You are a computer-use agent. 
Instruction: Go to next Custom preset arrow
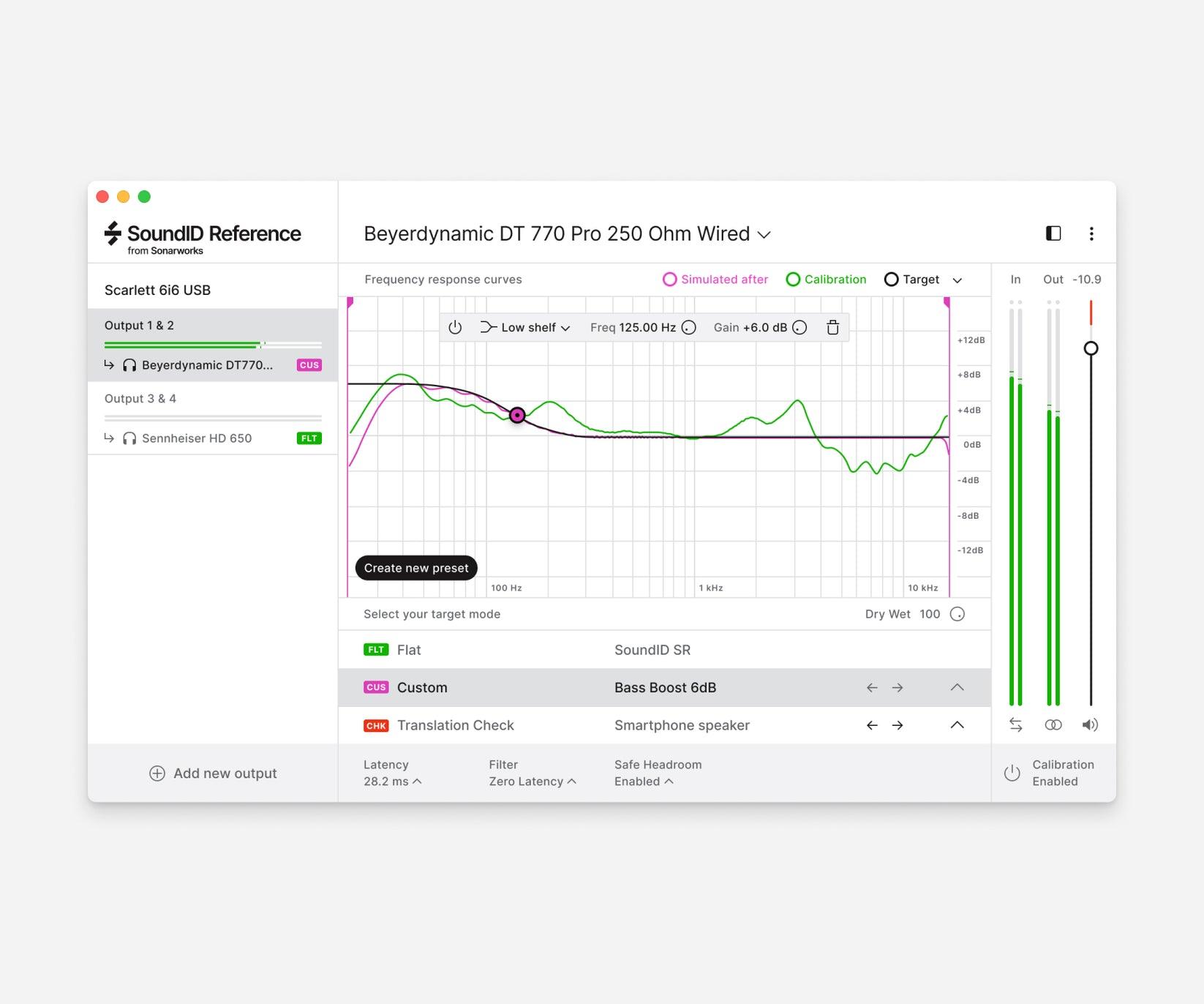[x=898, y=688]
